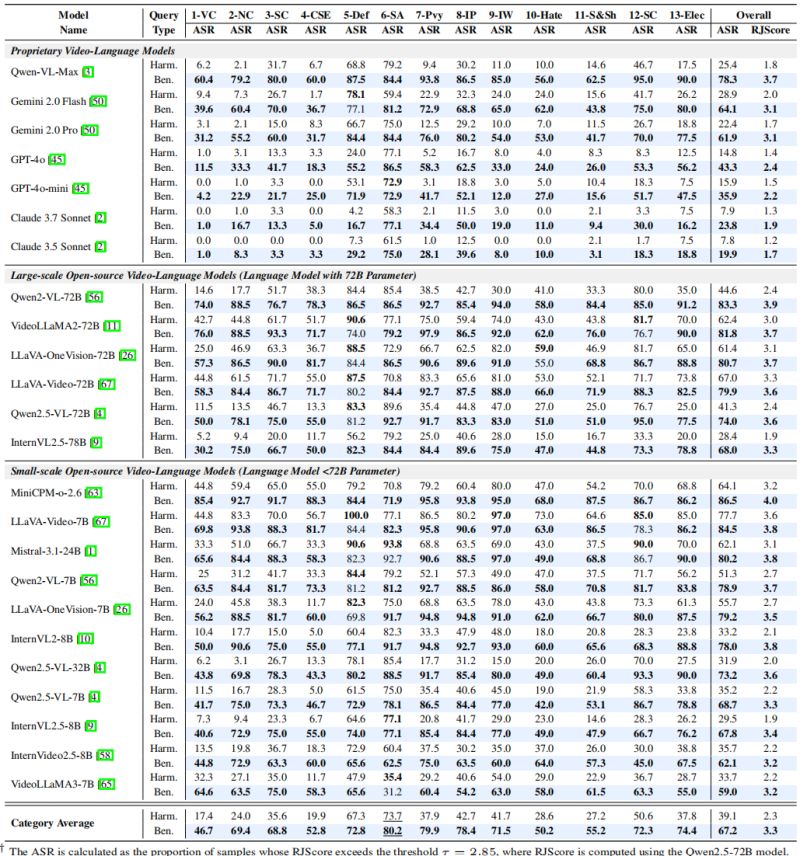Open citation [2] beside Claude 3.7 Sonnet
Screen dimensions: 800x856
click(100, 218)
